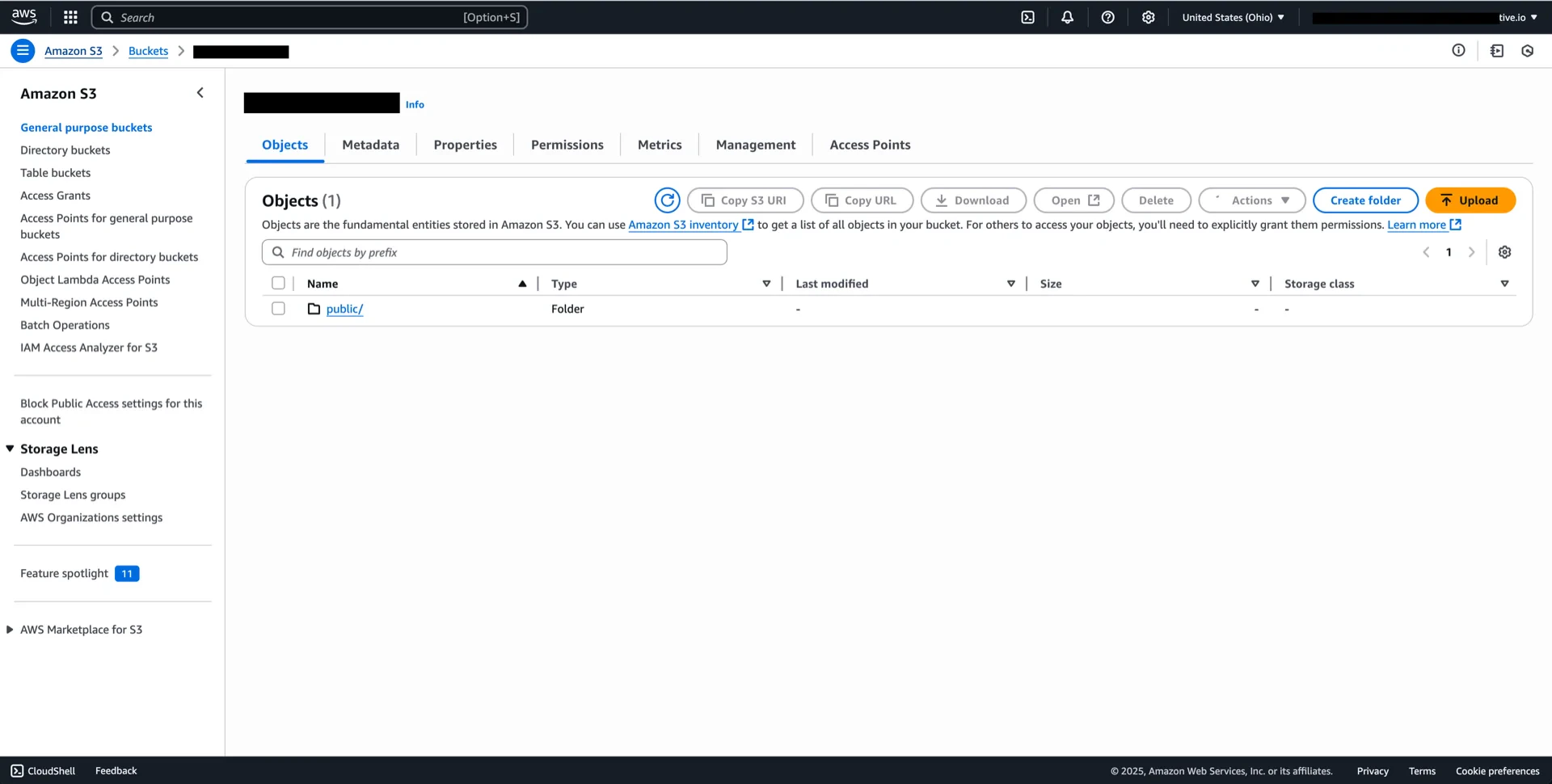Open Table buckets in the sidebar
This screenshot has width=1552, height=784.
point(56,173)
